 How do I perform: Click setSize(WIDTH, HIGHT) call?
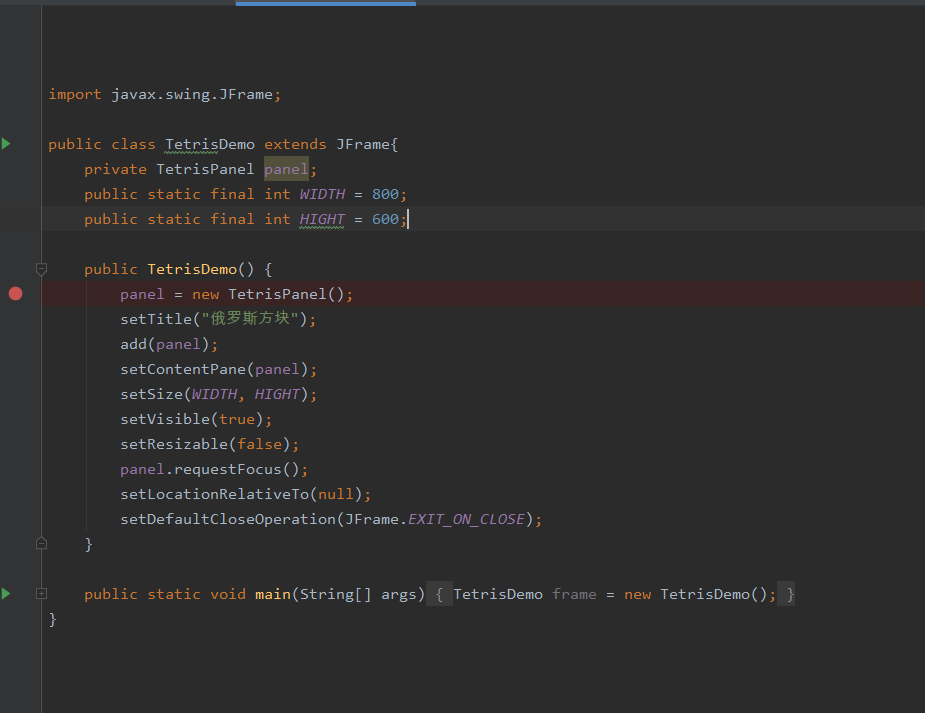218,394
